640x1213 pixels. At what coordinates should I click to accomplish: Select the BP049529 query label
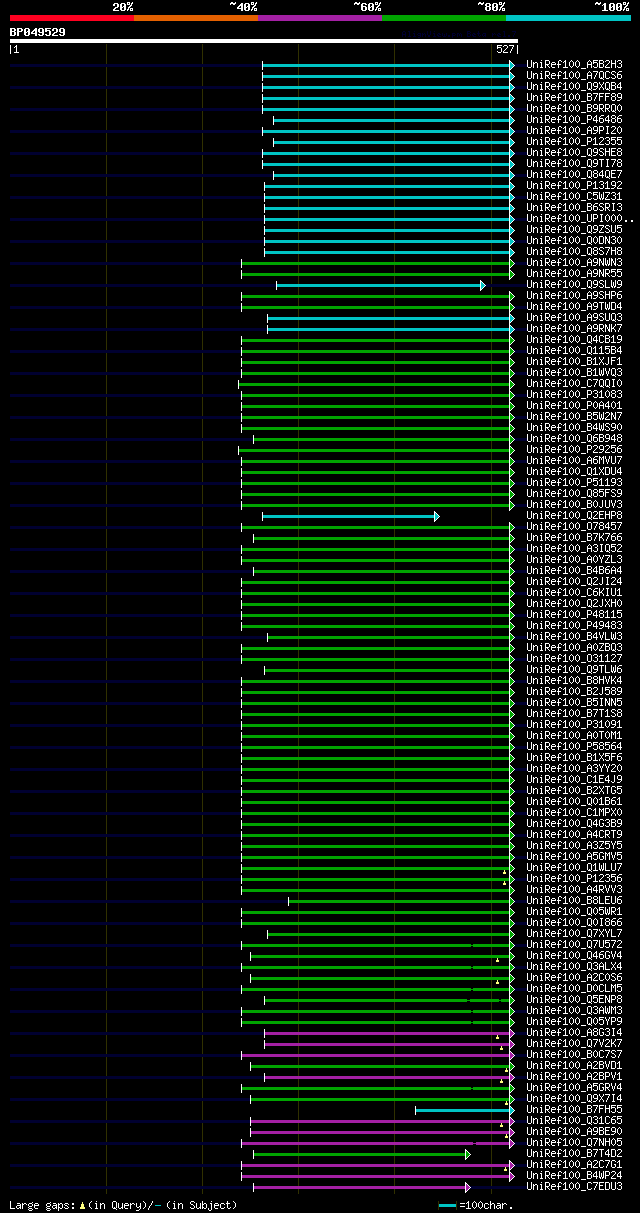[x=38, y=32]
